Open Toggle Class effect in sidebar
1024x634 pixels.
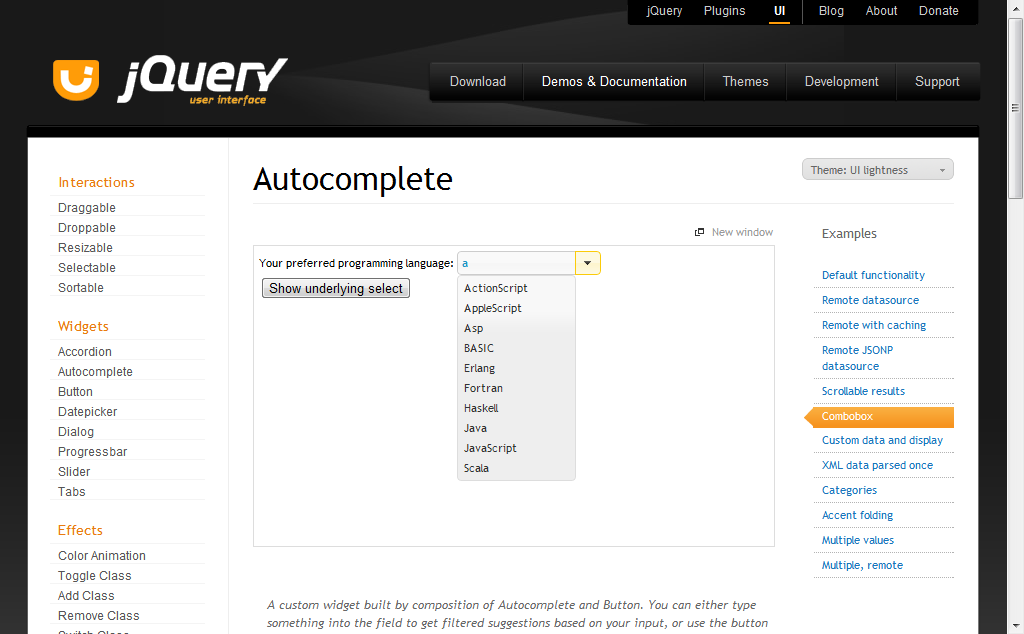tap(95, 576)
